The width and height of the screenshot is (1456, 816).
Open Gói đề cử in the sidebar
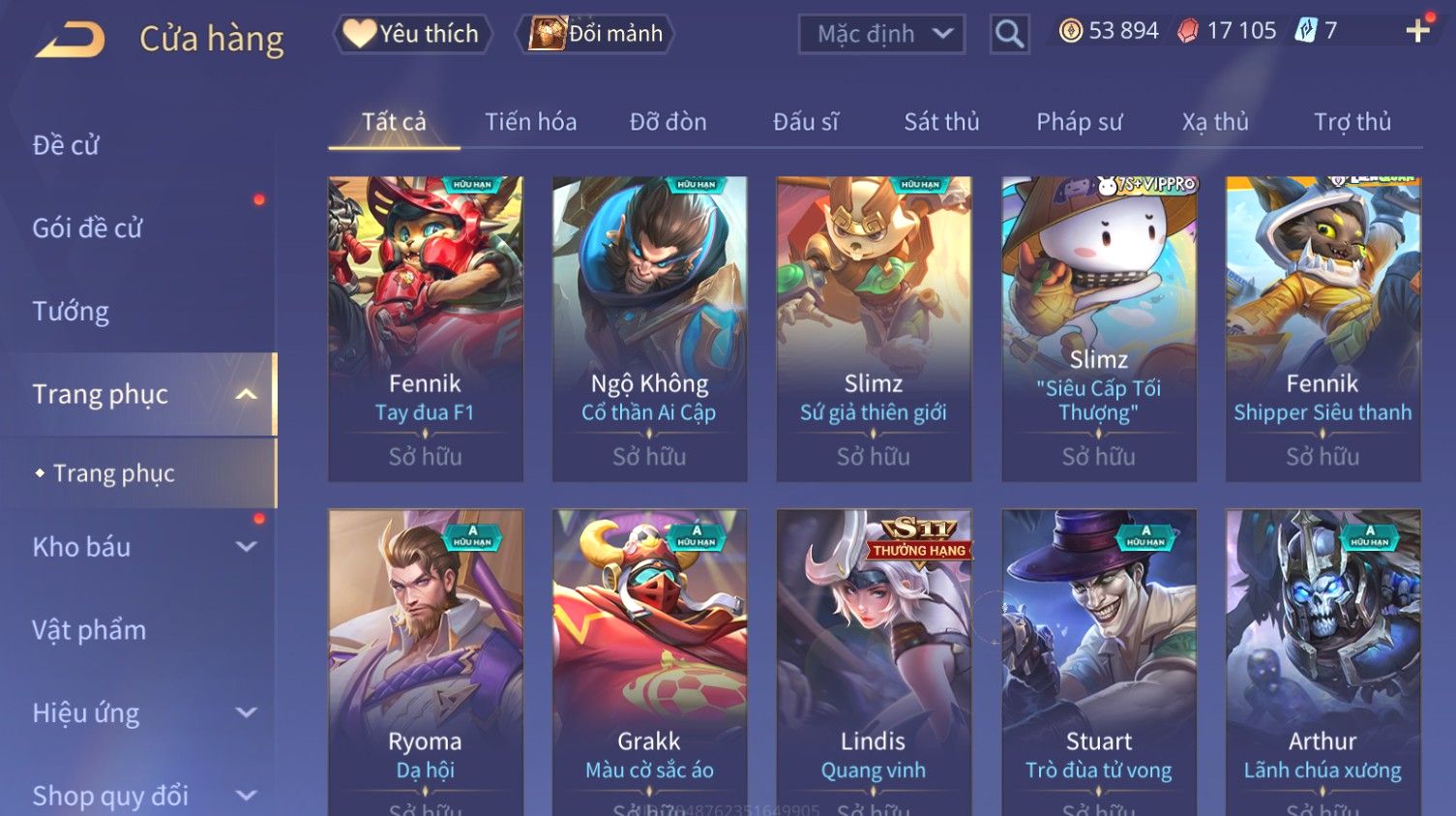(87, 228)
